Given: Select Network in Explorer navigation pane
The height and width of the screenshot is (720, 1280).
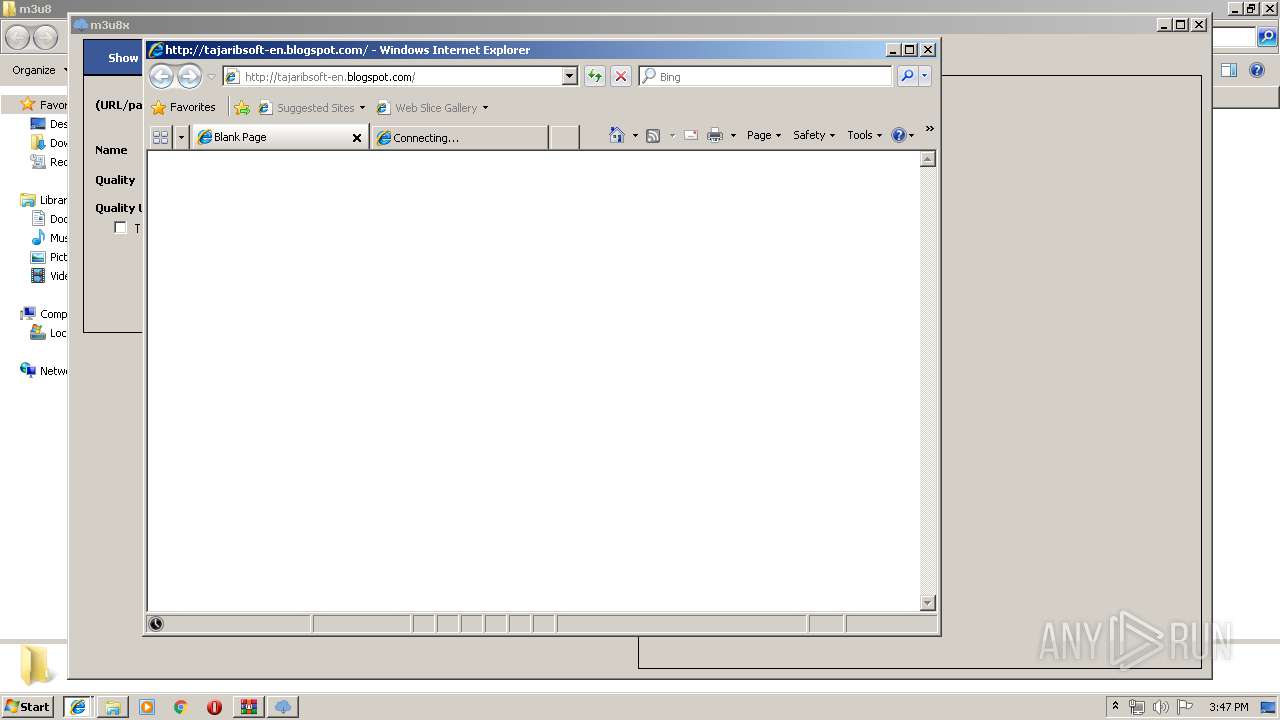Looking at the screenshot, I should point(44,371).
